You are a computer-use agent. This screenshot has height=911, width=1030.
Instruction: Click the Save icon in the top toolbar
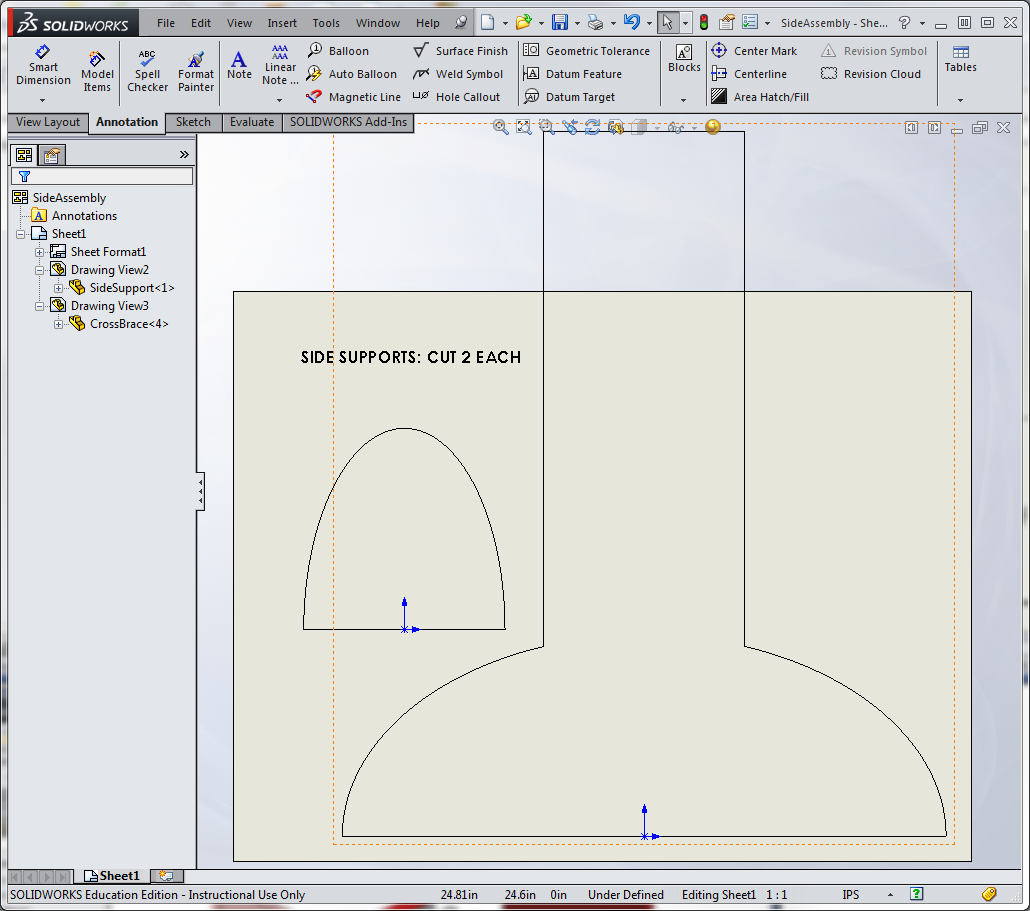[560, 22]
